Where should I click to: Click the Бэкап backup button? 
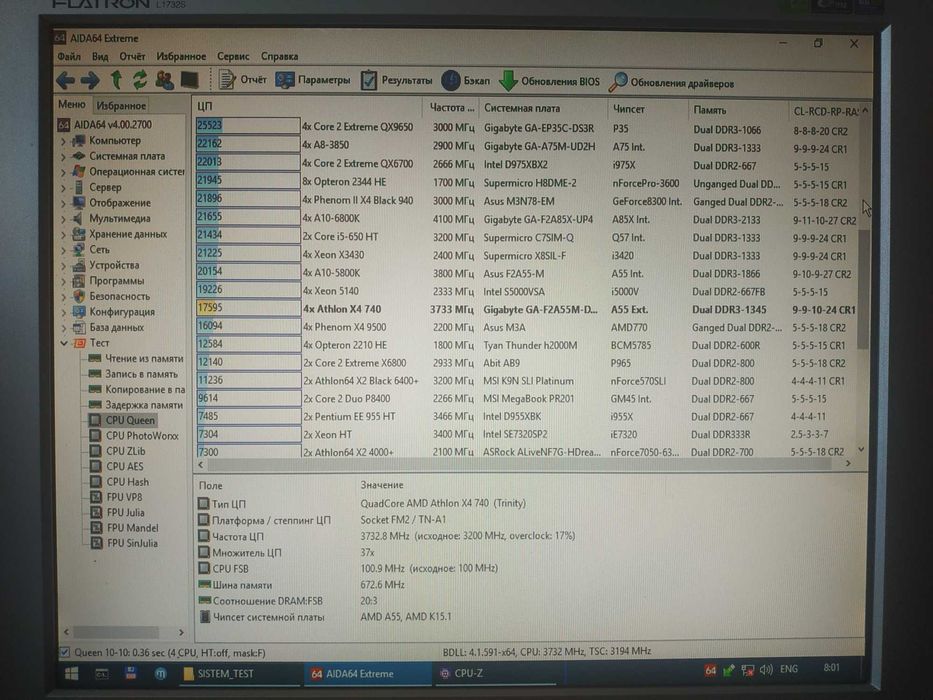(466, 80)
